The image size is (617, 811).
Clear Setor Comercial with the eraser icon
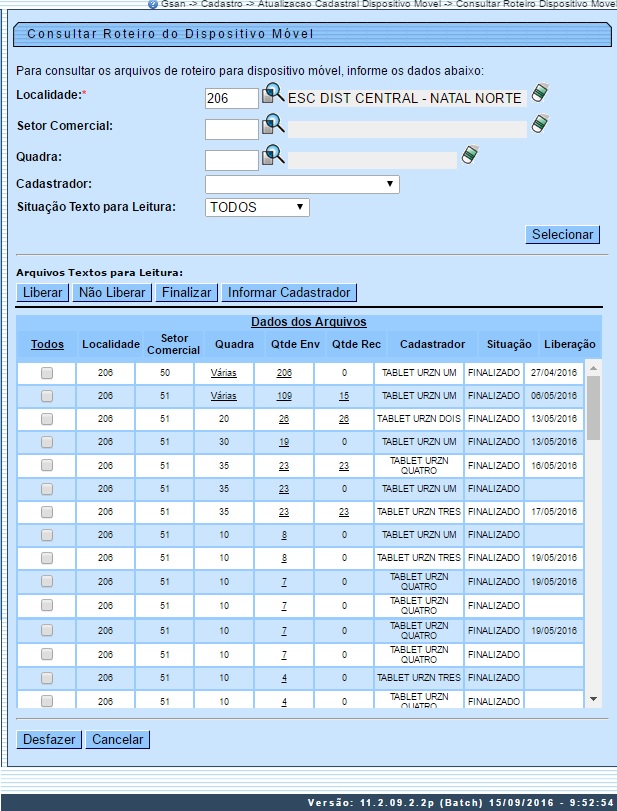540,125
